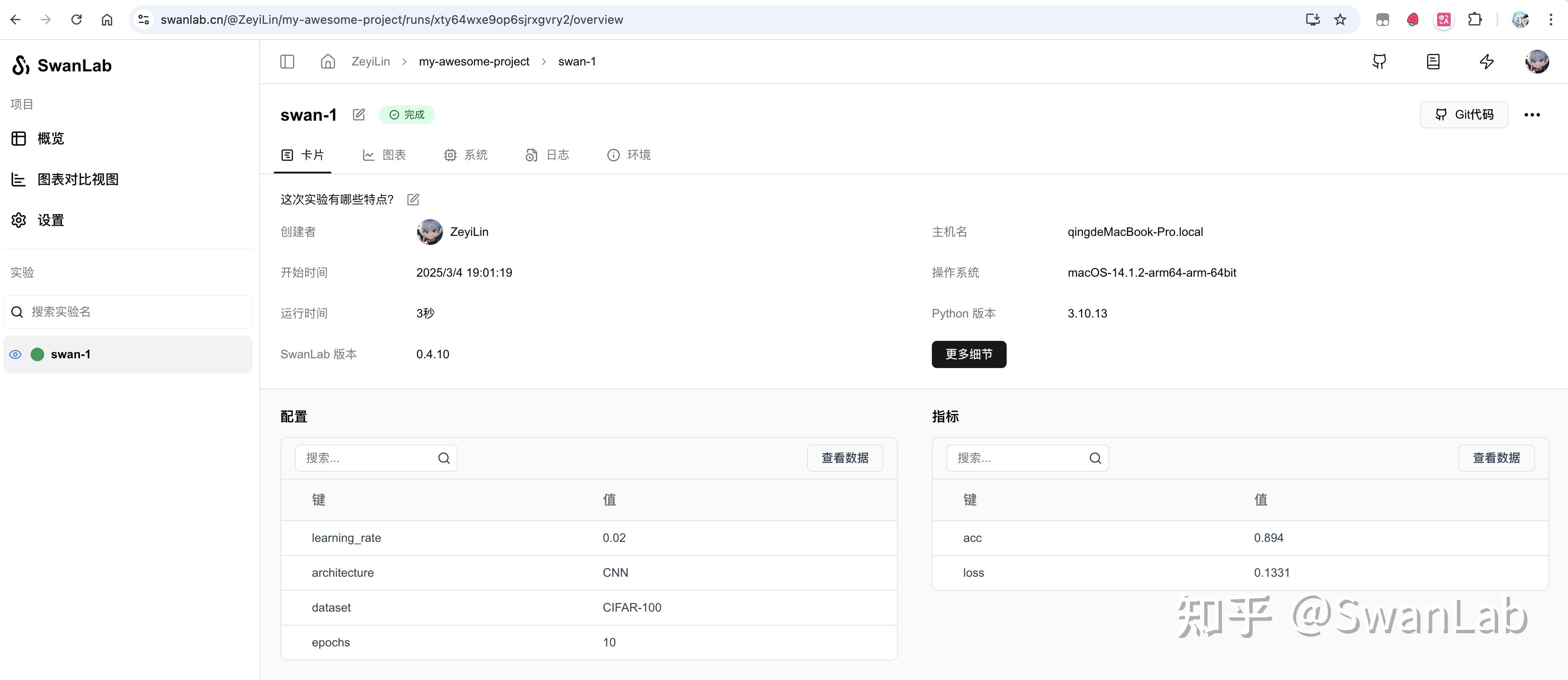Click the acc metric row
This screenshot has height=680, width=1568.
[x=1240, y=538]
